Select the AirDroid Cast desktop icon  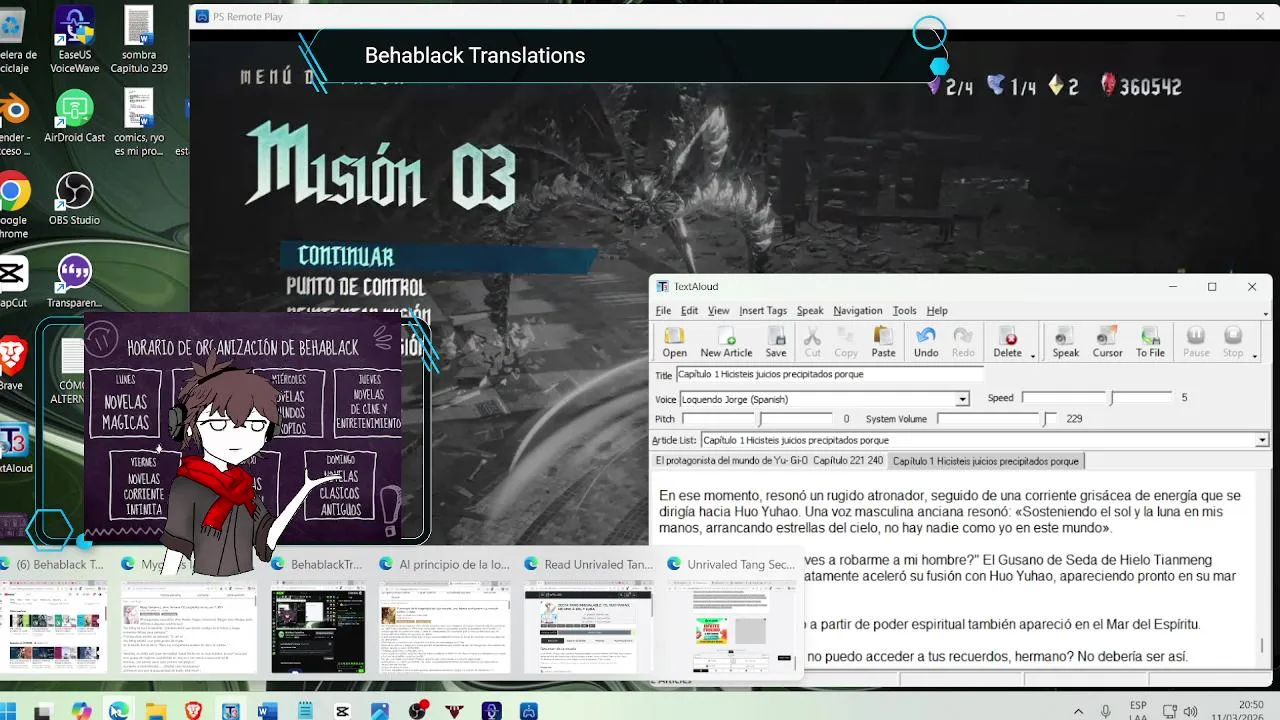[74, 117]
